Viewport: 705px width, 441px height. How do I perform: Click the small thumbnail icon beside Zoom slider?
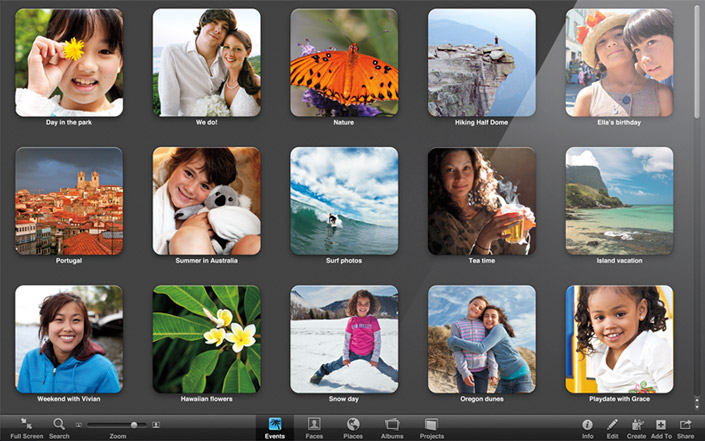[79, 424]
